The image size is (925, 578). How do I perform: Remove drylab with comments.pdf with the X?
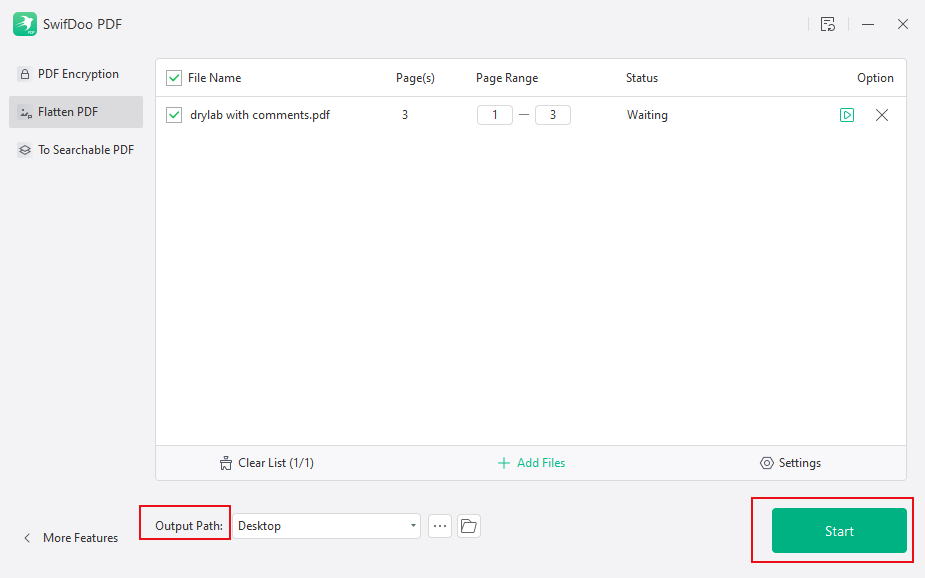[881, 115]
